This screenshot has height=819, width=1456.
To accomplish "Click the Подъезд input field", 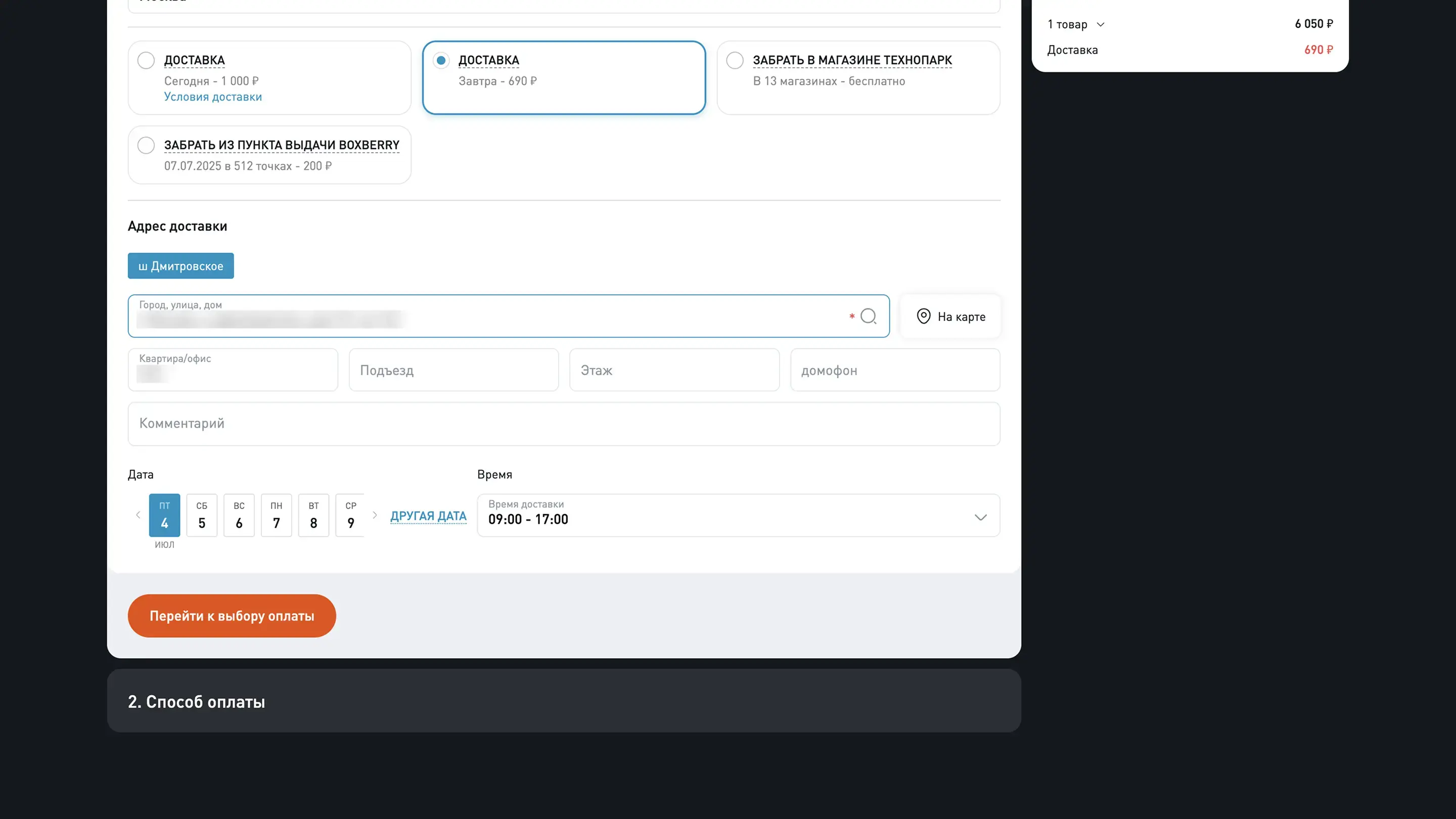I will click(x=453, y=370).
